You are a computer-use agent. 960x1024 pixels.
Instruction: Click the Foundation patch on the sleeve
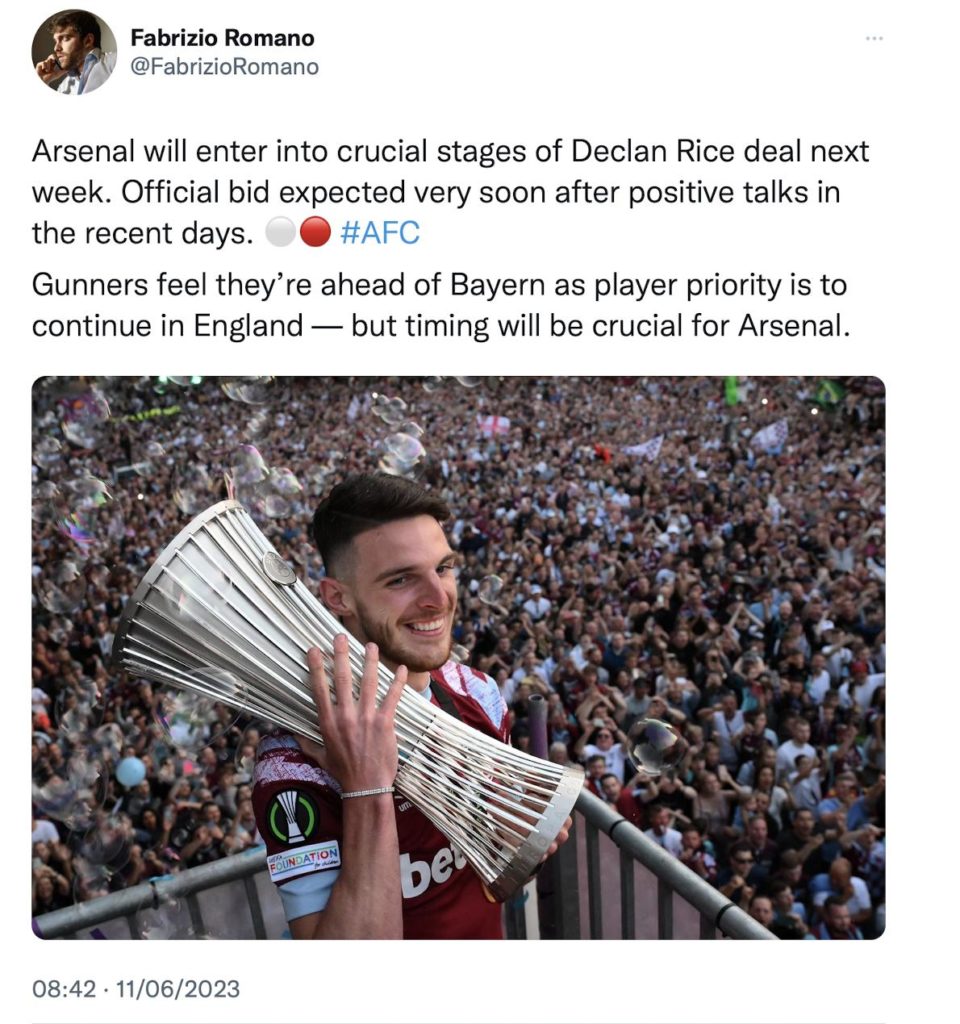pyautogui.click(x=303, y=860)
